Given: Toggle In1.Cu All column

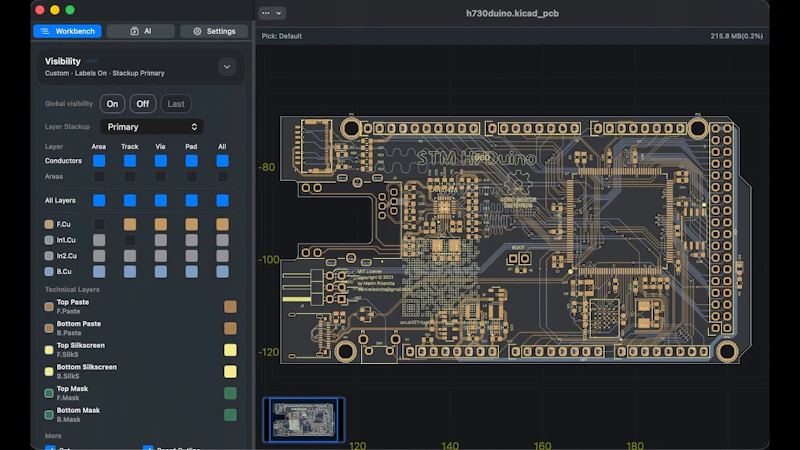Looking at the screenshot, I should pos(222,240).
